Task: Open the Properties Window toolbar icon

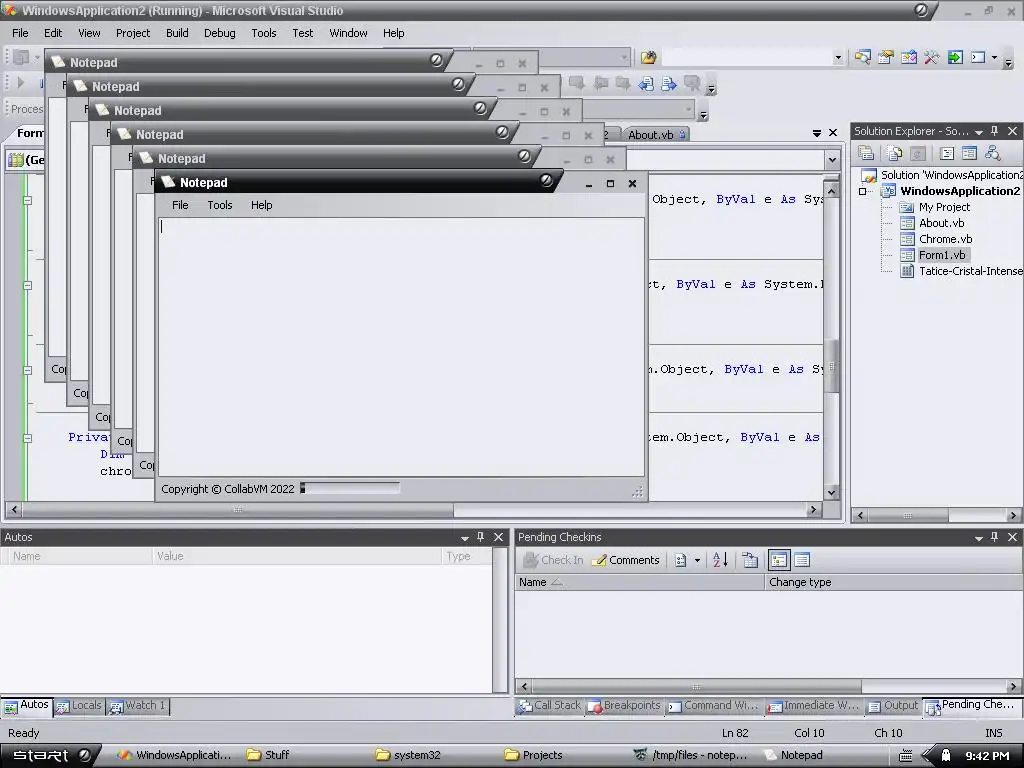Action: (886, 57)
